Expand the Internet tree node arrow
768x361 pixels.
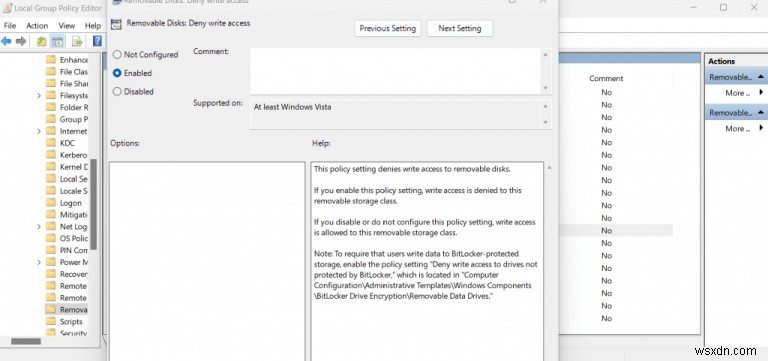tap(39, 131)
